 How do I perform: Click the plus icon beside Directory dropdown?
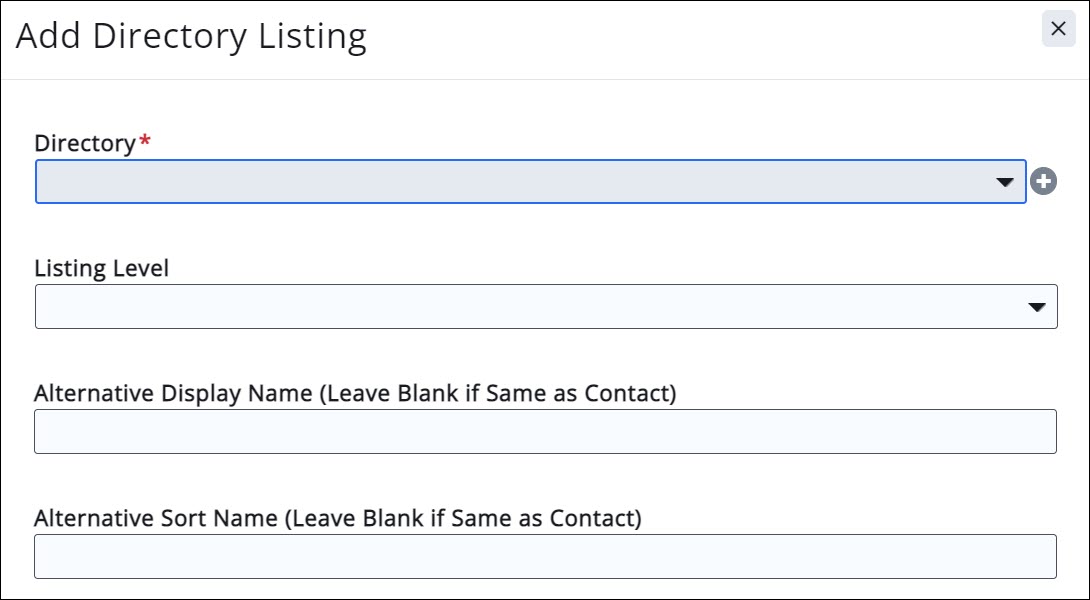click(x=1043, y=182)
